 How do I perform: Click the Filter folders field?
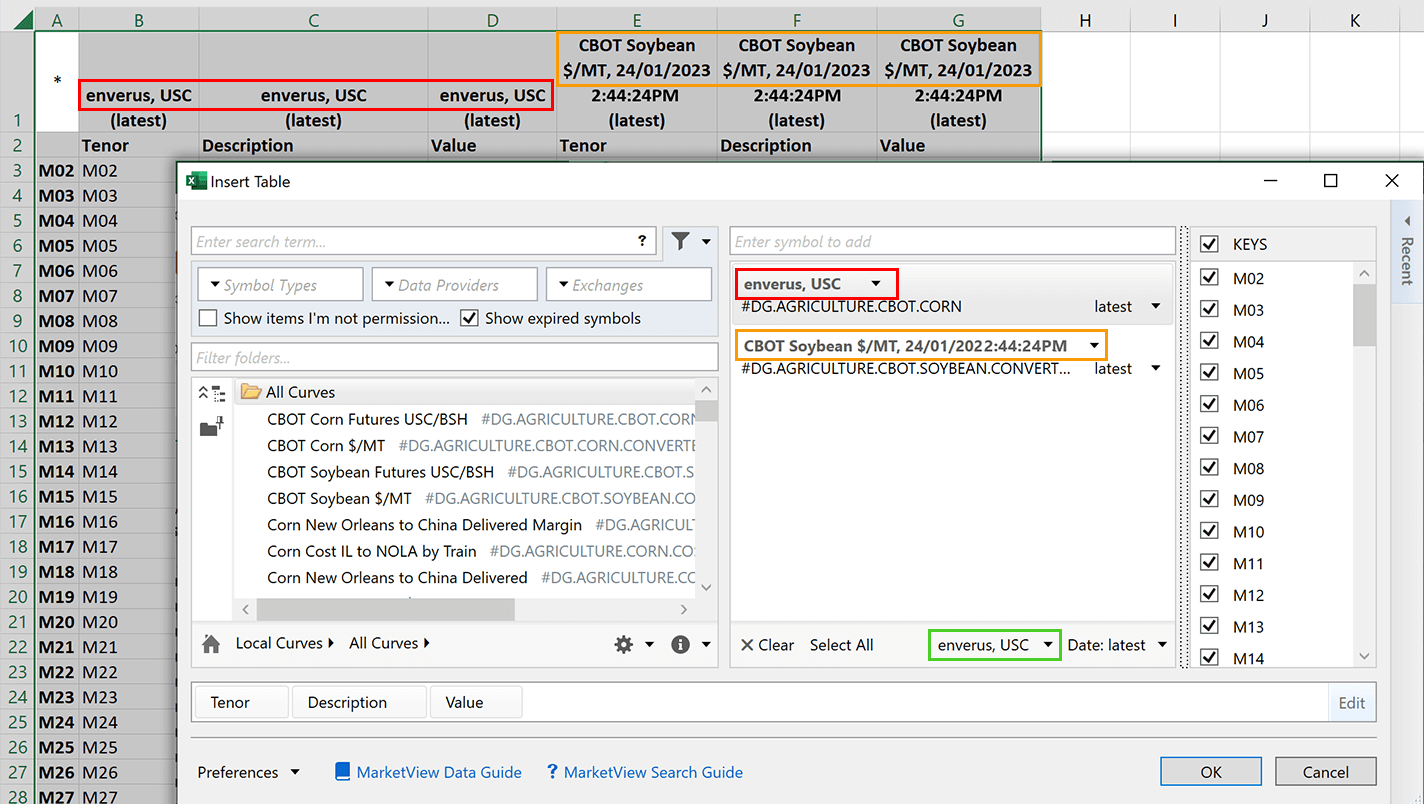(x=455, y=357)
